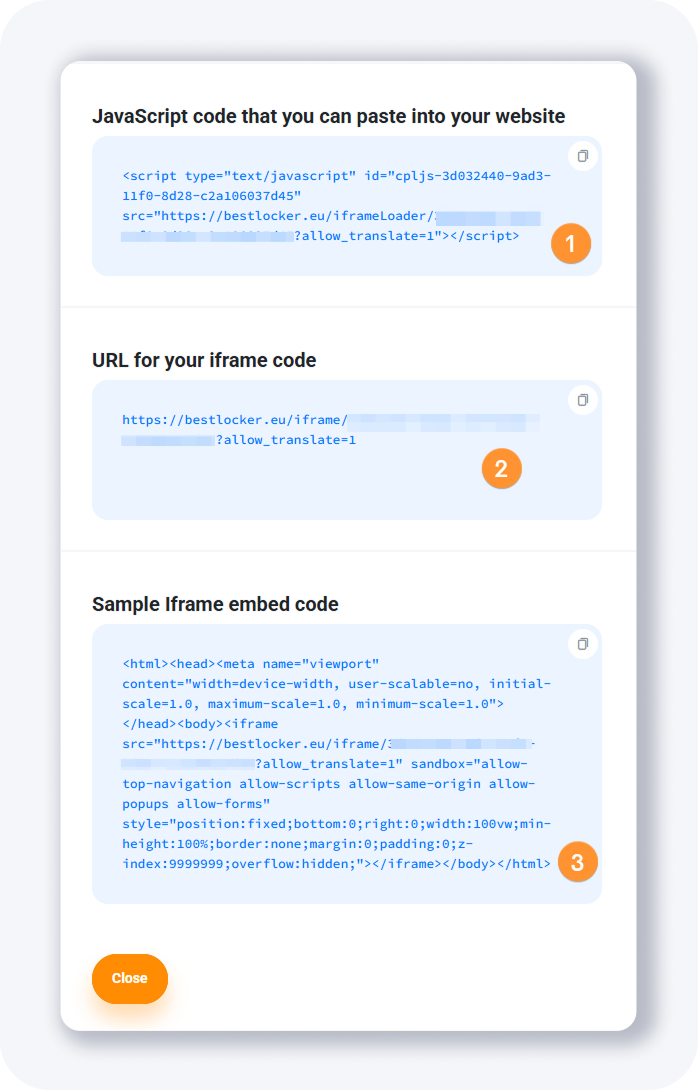Click the orange number 1 badge
Viewport: 698px width, 1090px height.
[571, 244]
